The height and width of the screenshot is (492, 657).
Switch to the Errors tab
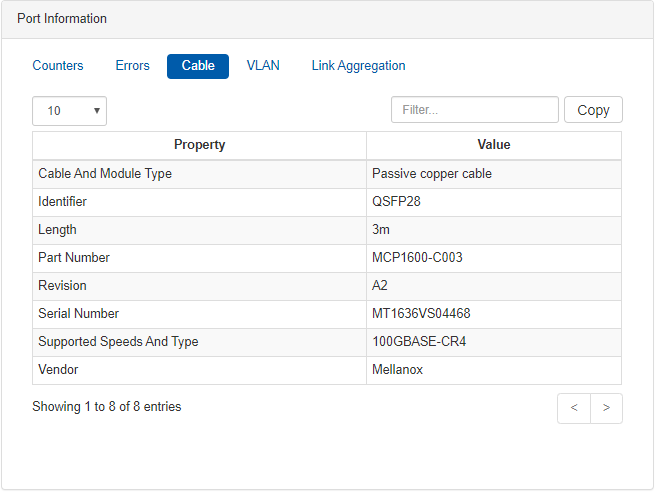pos(132,66)
